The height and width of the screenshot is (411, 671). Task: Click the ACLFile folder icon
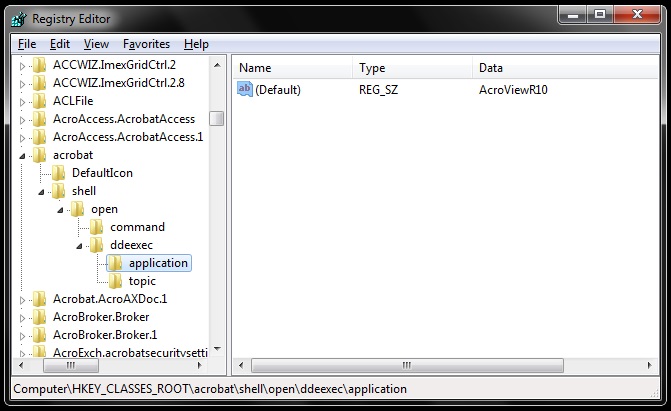coord(40,101)
